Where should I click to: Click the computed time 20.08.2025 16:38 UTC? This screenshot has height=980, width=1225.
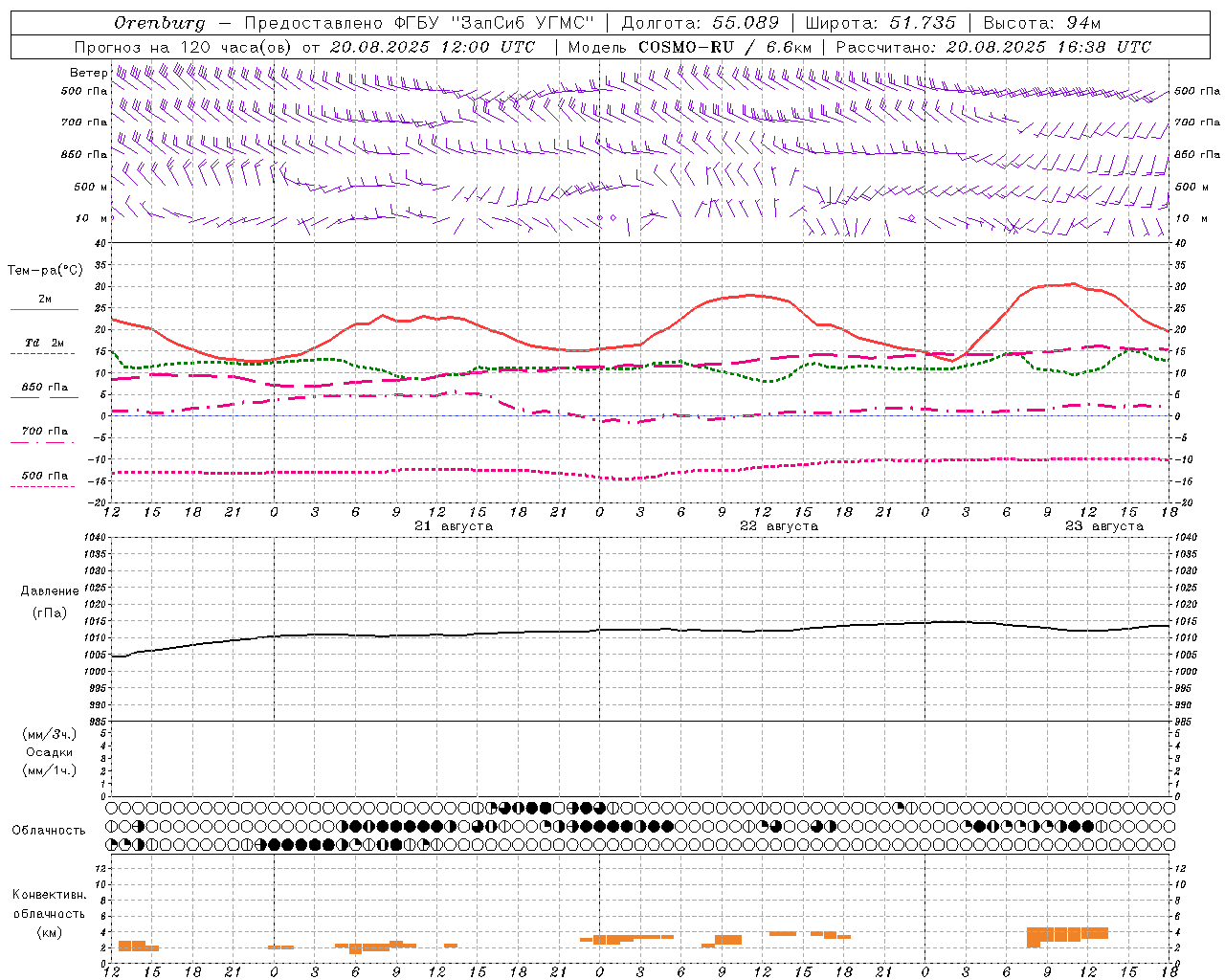click(x=1048, y=47)
